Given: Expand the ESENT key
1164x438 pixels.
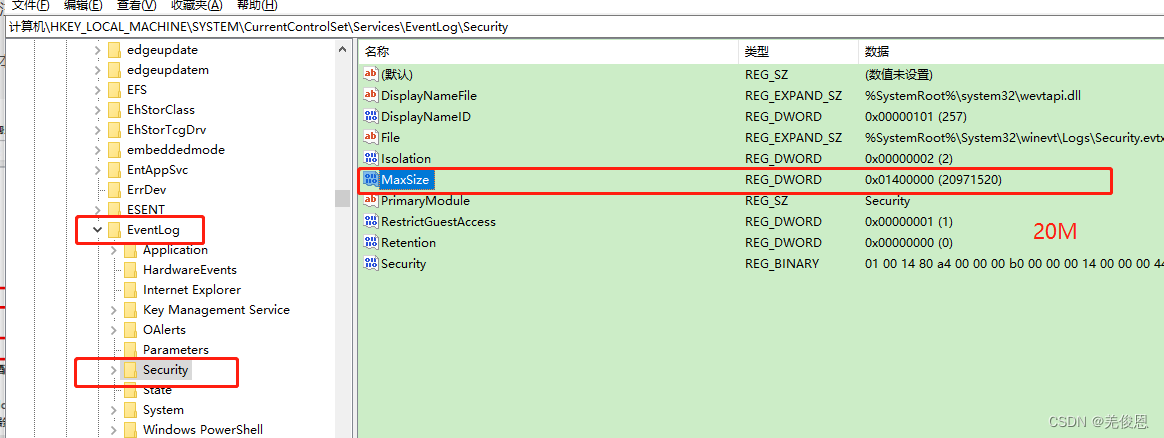Looking at the screenshot, I should 97,210.
